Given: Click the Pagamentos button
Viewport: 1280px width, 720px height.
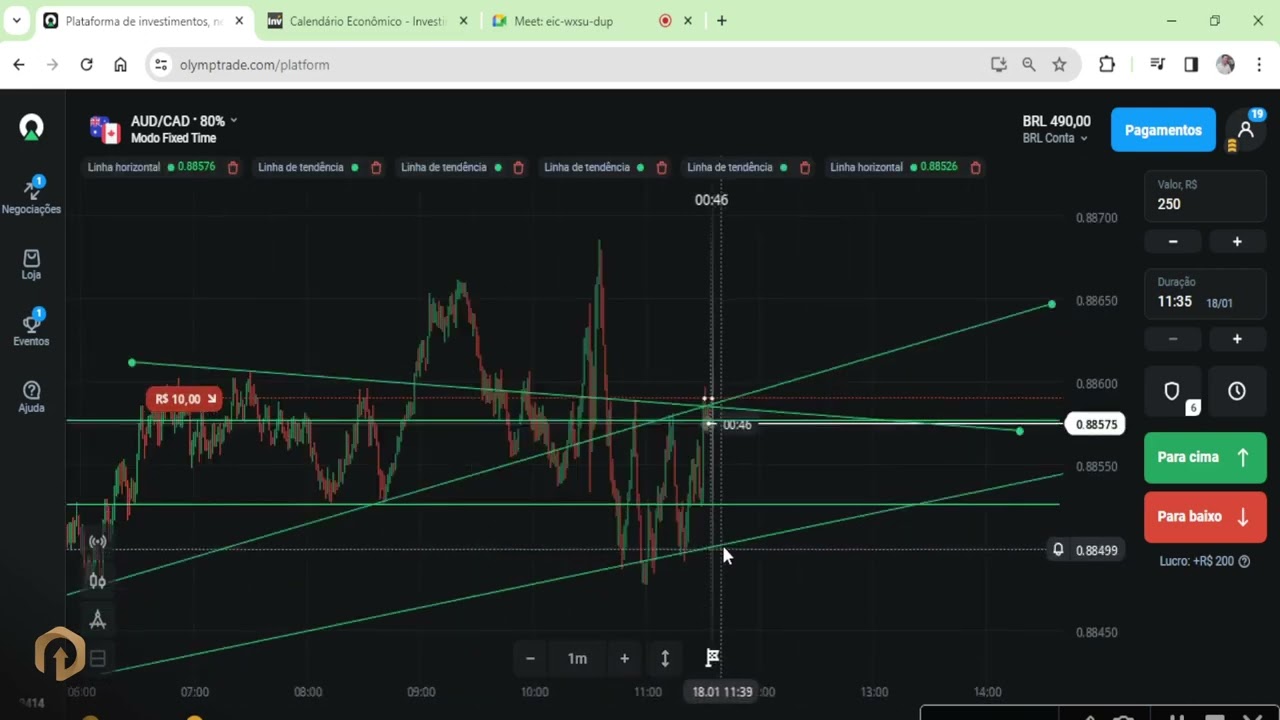Looking at the screenshot, I should point(1163,130).
